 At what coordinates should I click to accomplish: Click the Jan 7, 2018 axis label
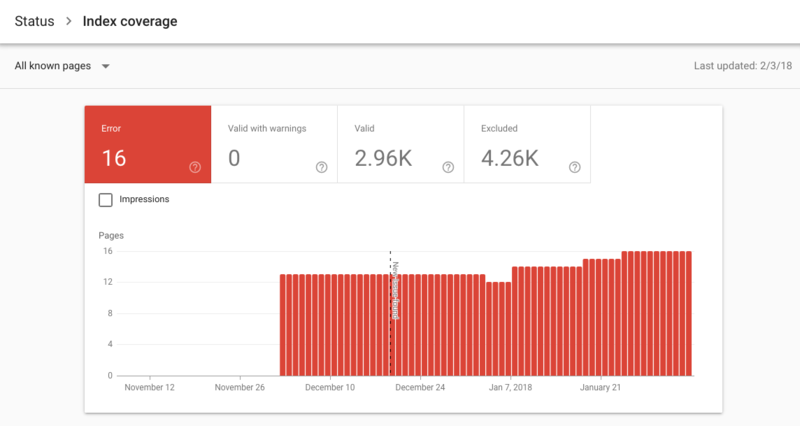(510, 387)
